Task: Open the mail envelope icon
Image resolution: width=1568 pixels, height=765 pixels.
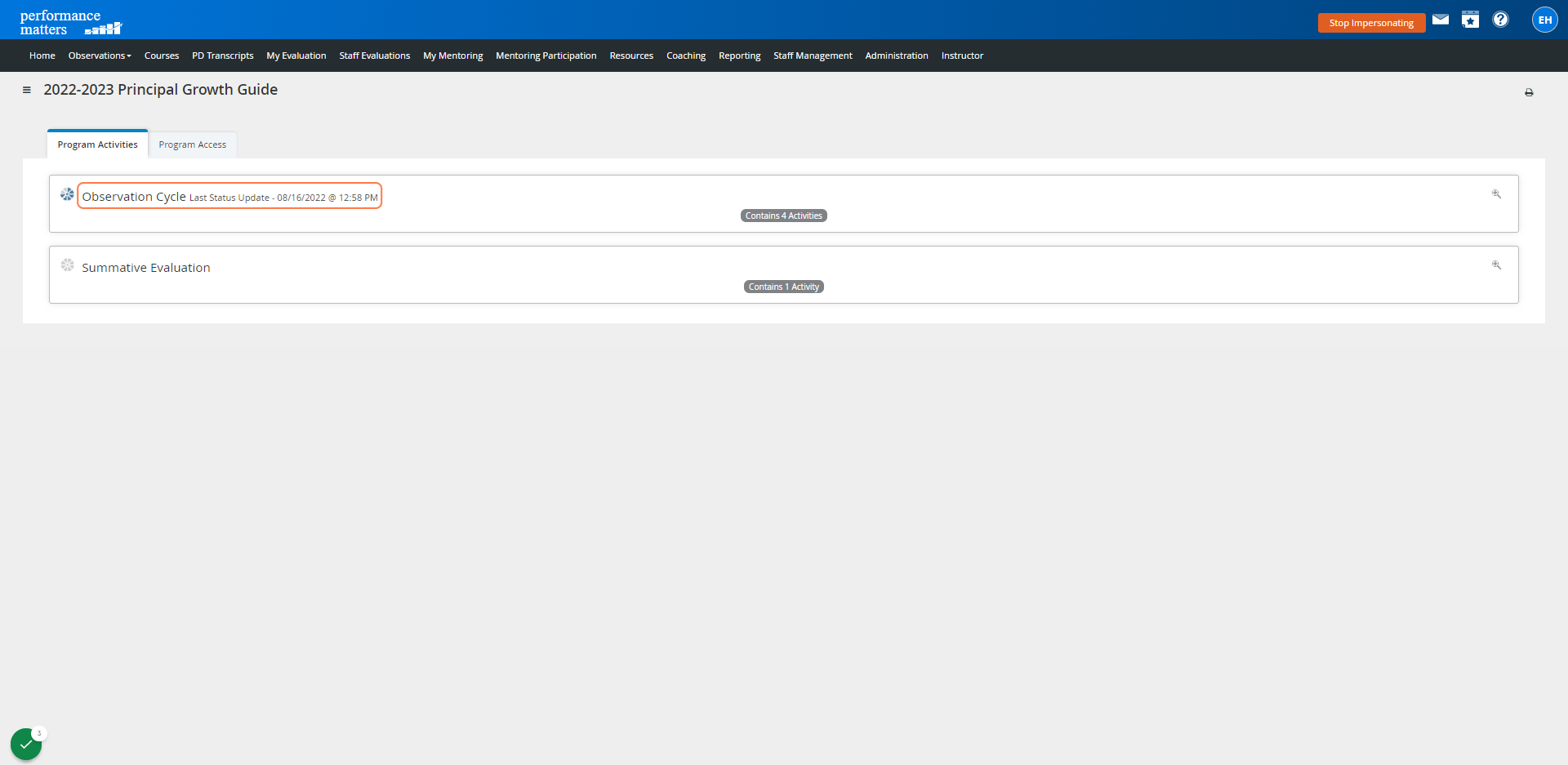Action: click(x=1441, y=20)
